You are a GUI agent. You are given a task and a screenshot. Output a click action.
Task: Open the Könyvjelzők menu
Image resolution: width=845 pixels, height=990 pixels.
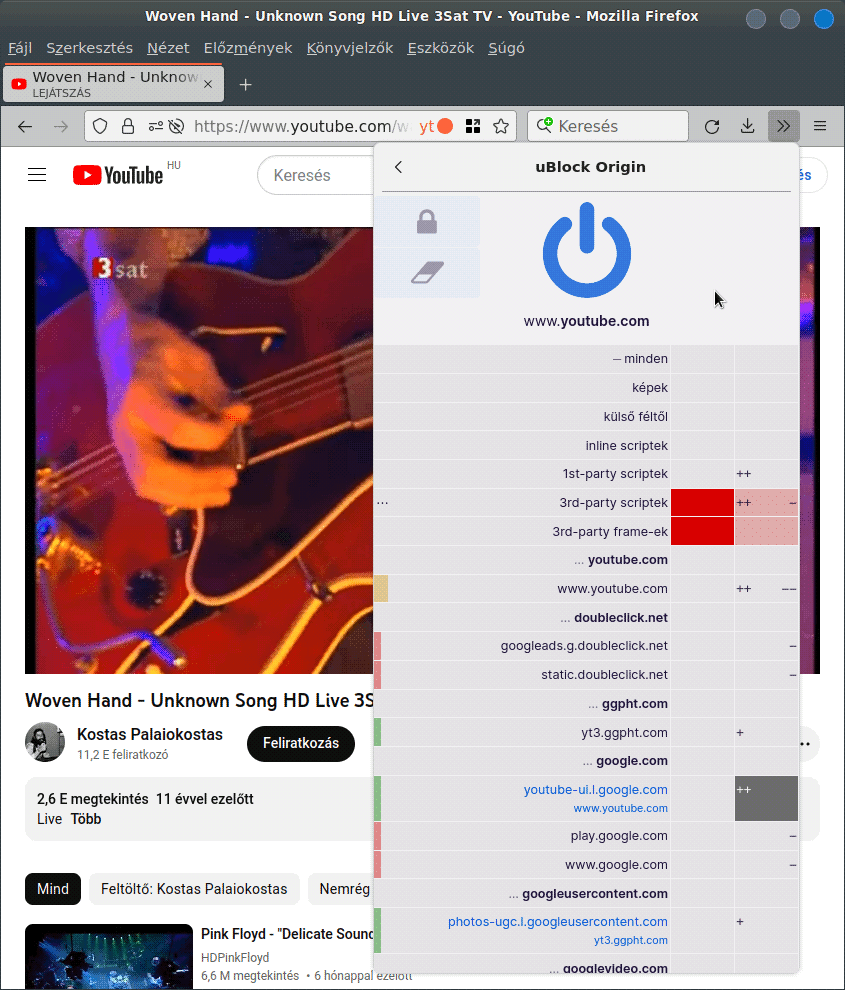(350, 48)
